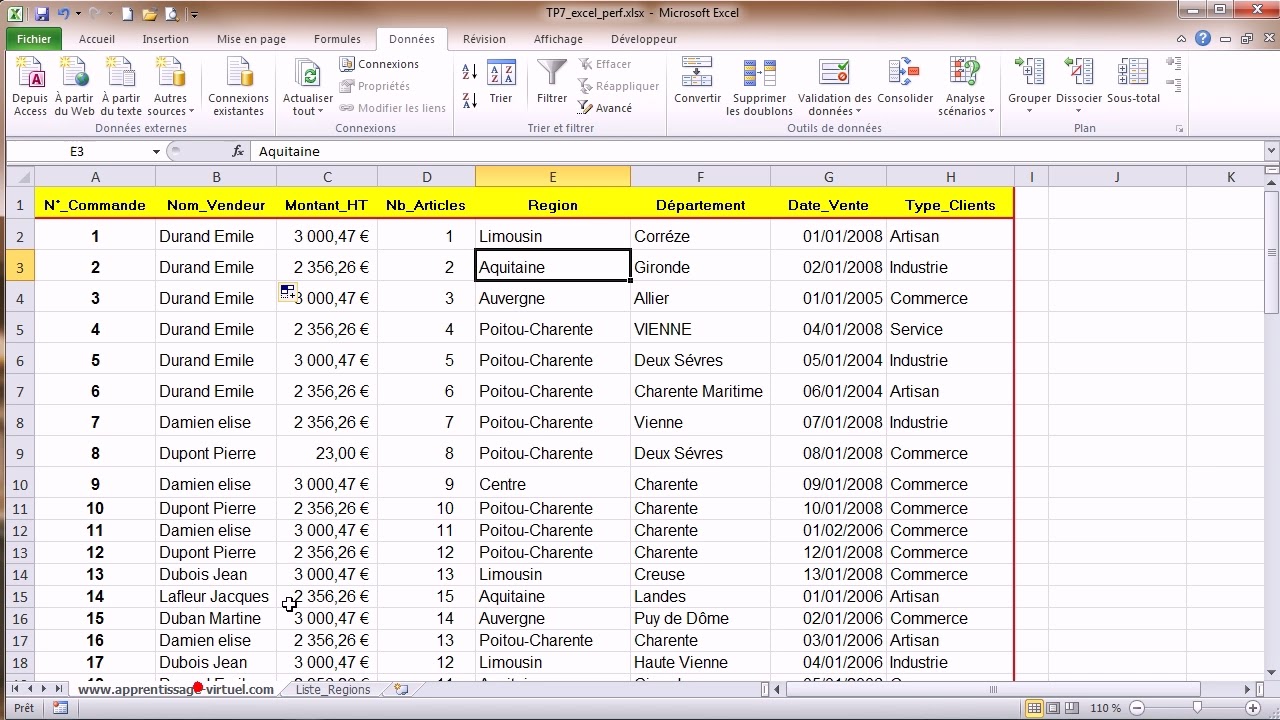Viewport: 1280px width, 720px height.
Task: Switch to Normal view in status bar
Action: click(1034, 708)
